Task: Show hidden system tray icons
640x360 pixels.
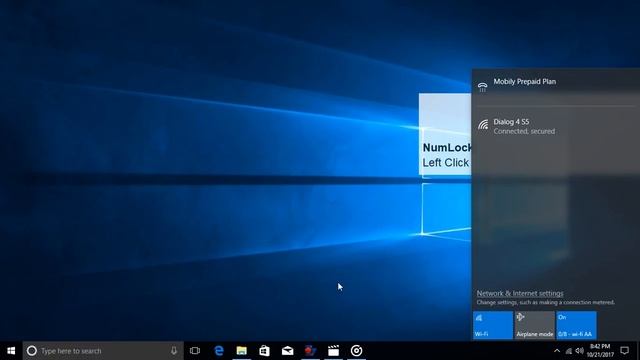Action: (557, 351)
